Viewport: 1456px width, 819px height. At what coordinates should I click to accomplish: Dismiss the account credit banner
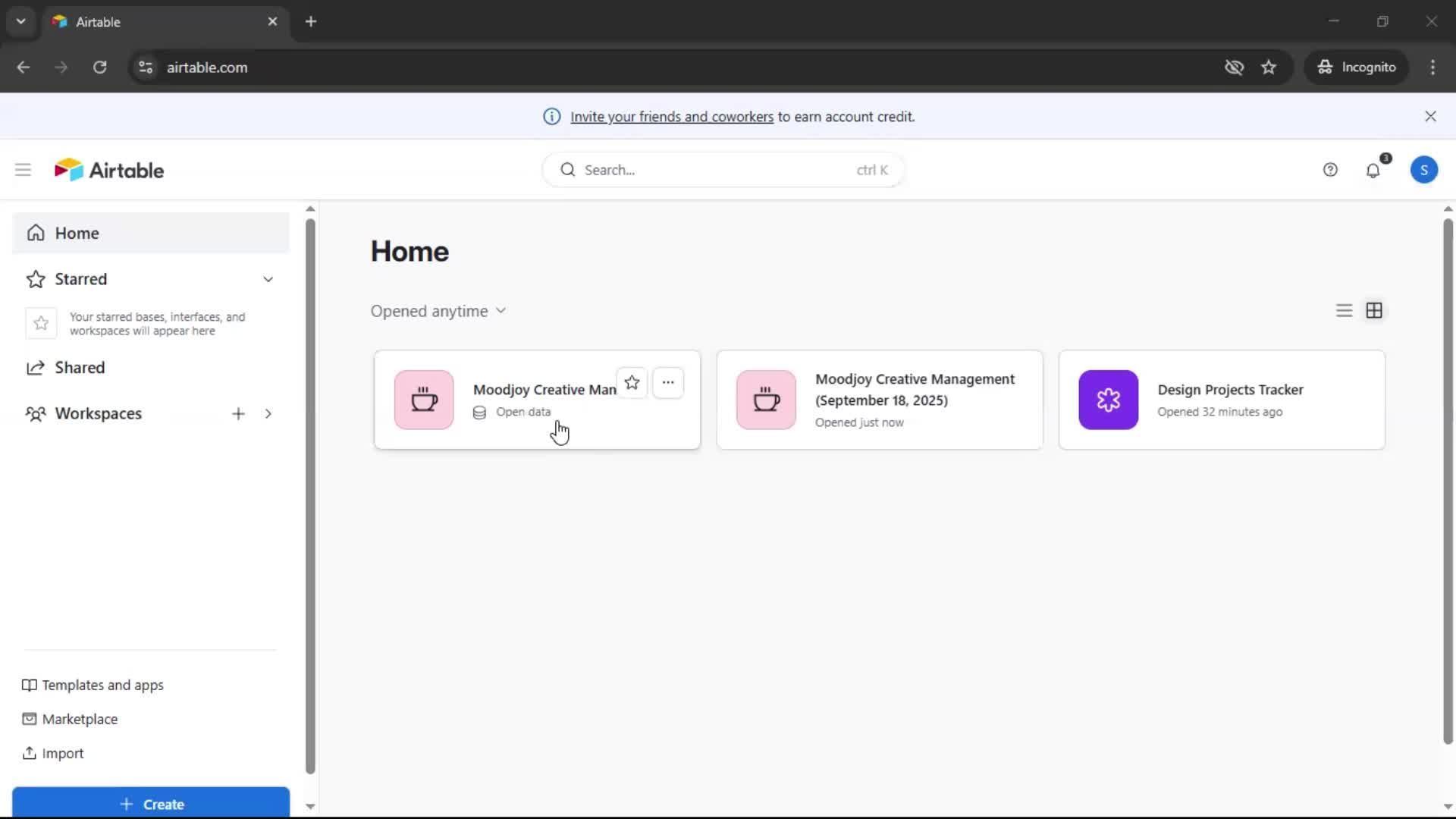[1430, 116]
